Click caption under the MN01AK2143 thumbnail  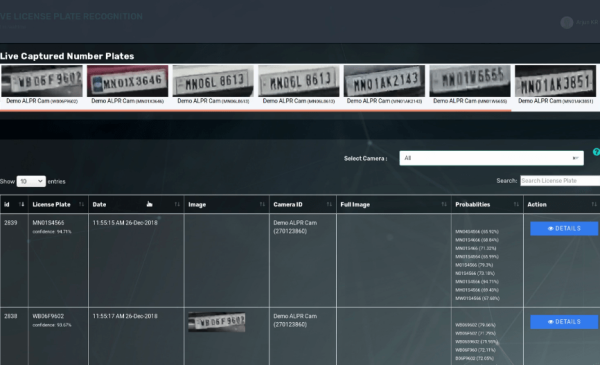click(x=384, y=101)
